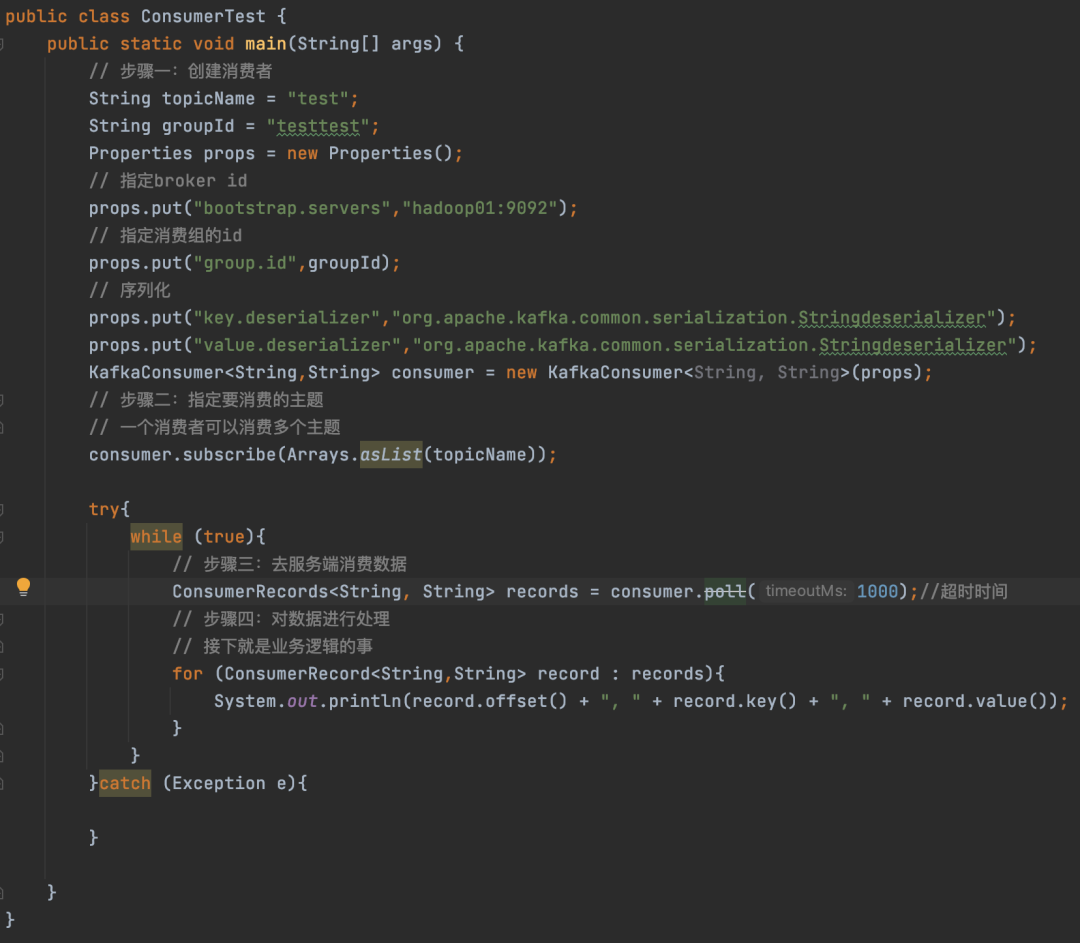Click the try keyword
The width and height of the screenshot is (1080, 943).
(104, 510)
